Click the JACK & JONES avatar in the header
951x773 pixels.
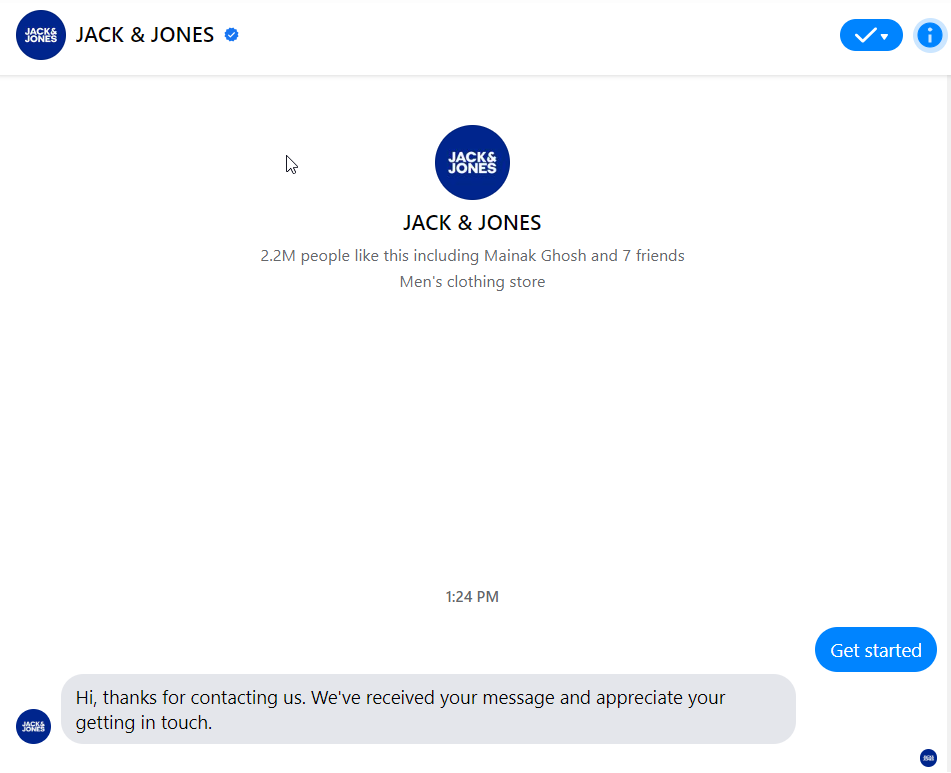click(x=40, y=35)
